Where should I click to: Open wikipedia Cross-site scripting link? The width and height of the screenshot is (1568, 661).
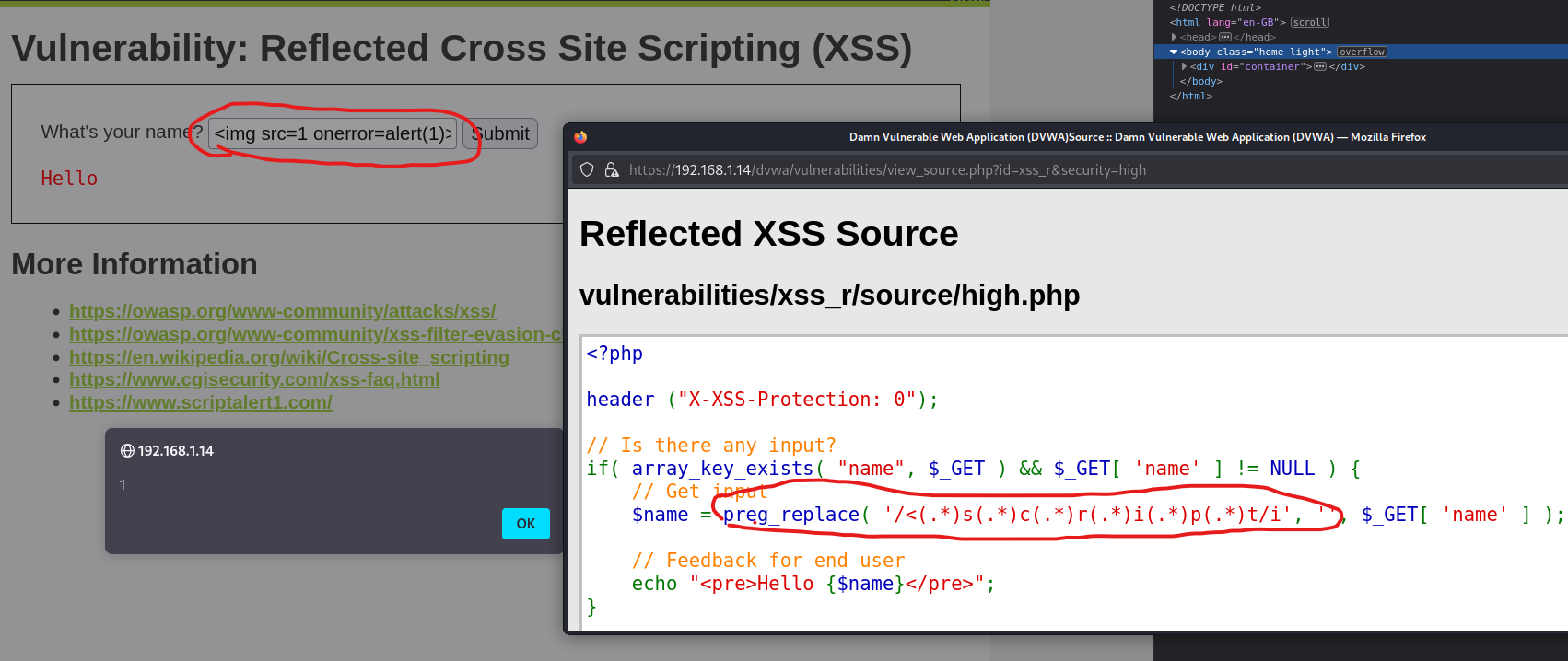tap(289, 357)
